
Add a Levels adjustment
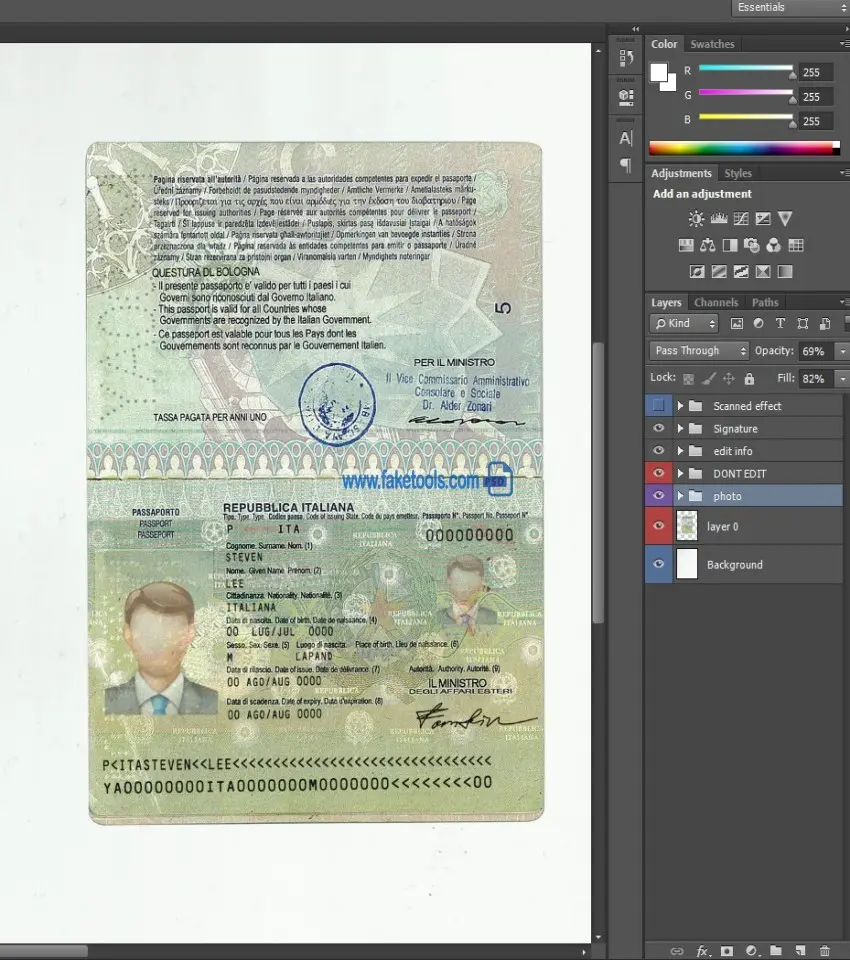tap(718, 219)
